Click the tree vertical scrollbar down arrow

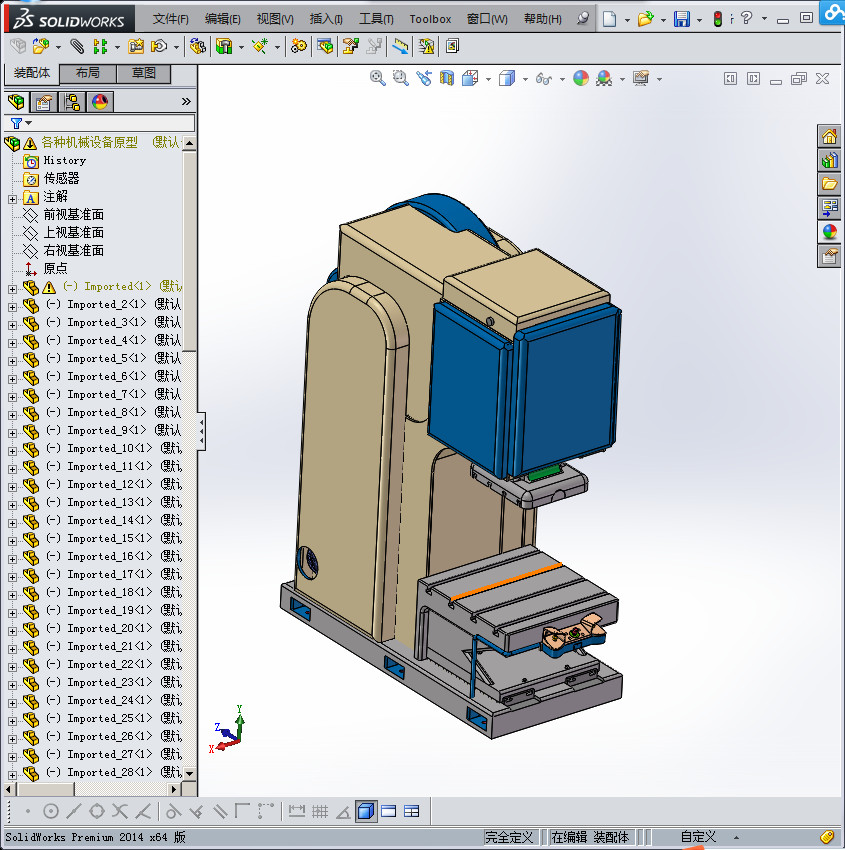pyautogui.click(x=189, y=773)
